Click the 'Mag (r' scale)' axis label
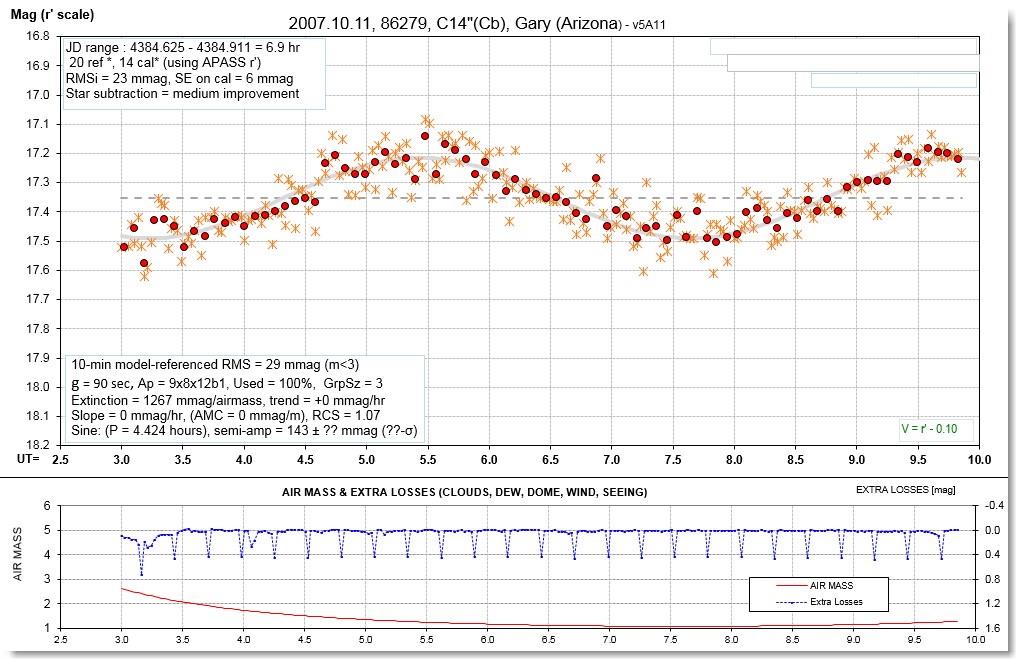1016x659 pixels. click(52, 14)
